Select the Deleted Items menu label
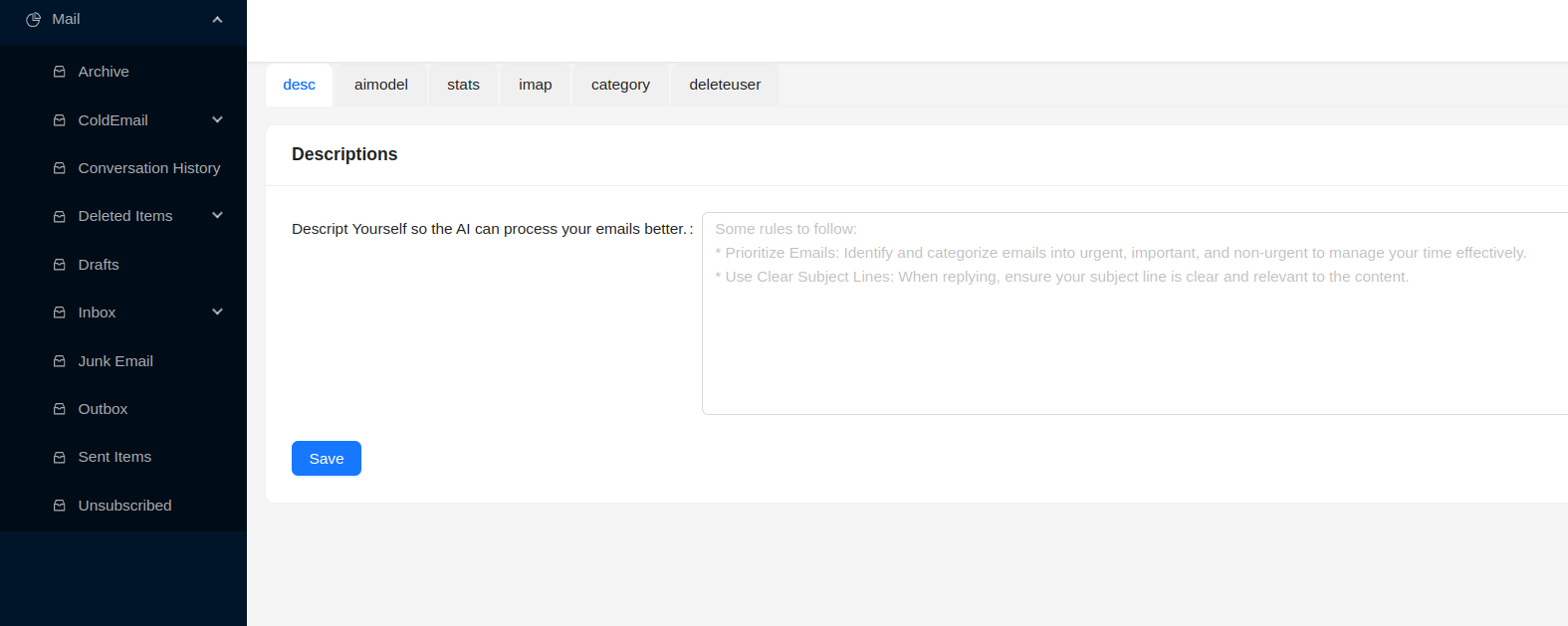The height and width of the screenshot is (626, 1568). (125, 216)
